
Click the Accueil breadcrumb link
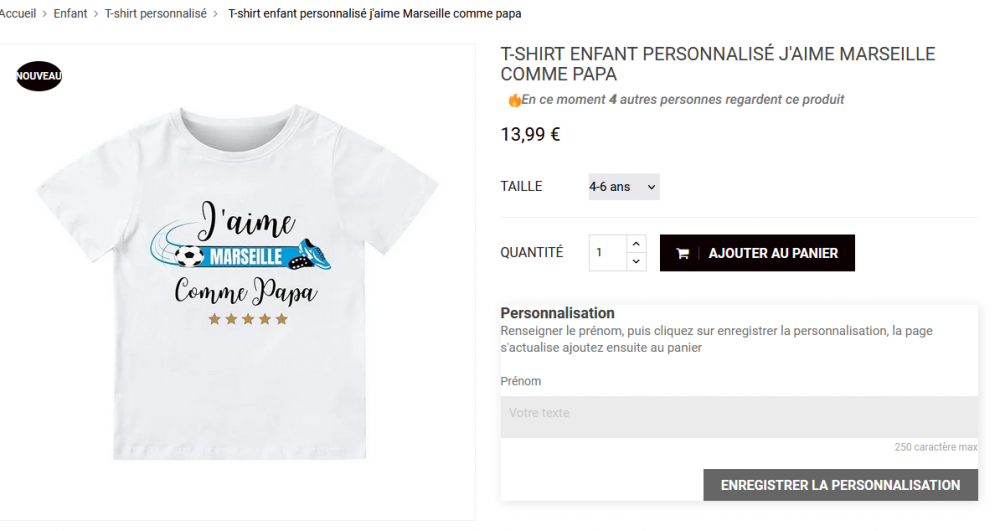(x=18, y=13)
